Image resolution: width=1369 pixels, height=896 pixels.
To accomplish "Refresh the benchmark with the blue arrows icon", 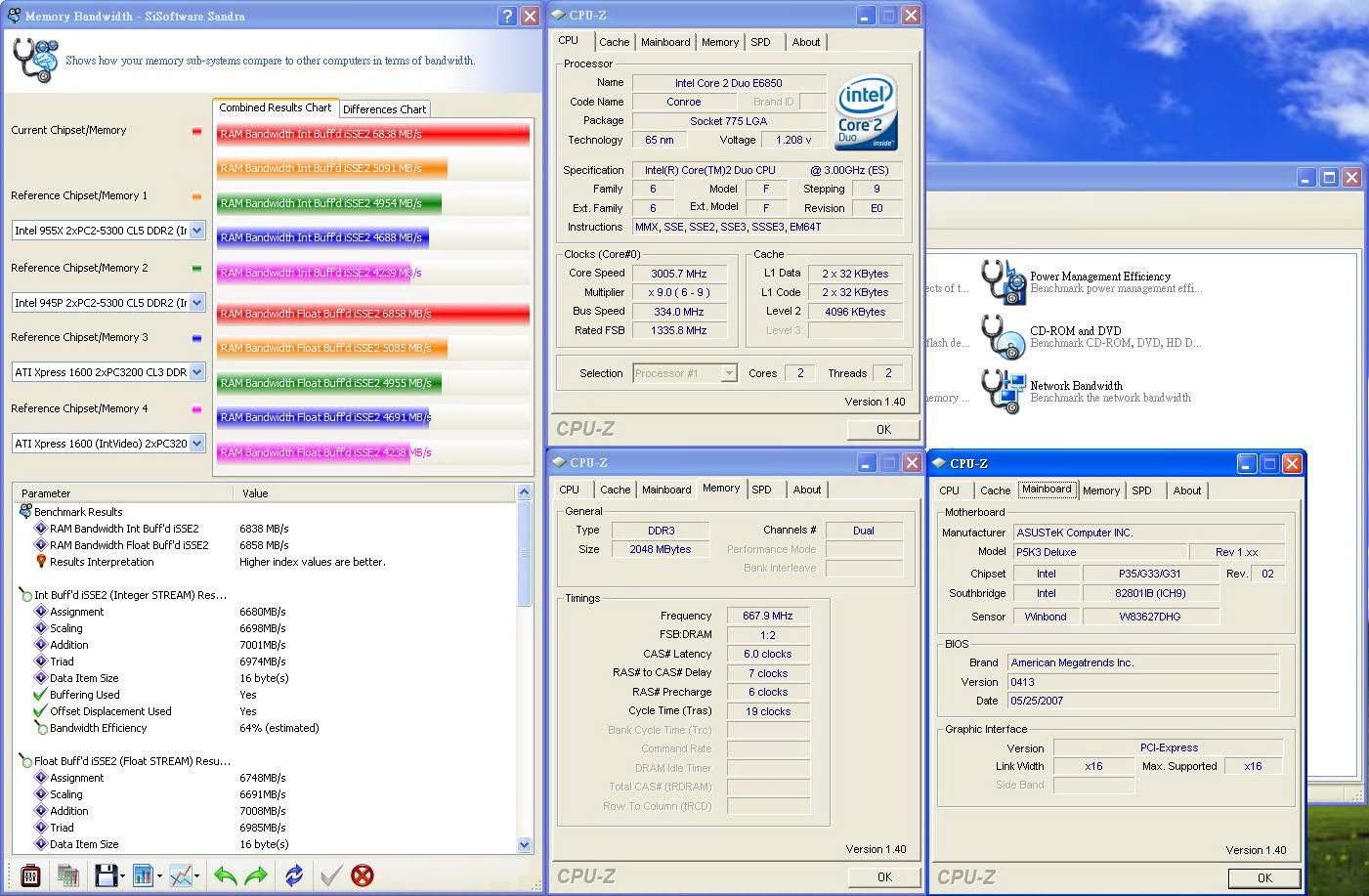I will 294,875.
